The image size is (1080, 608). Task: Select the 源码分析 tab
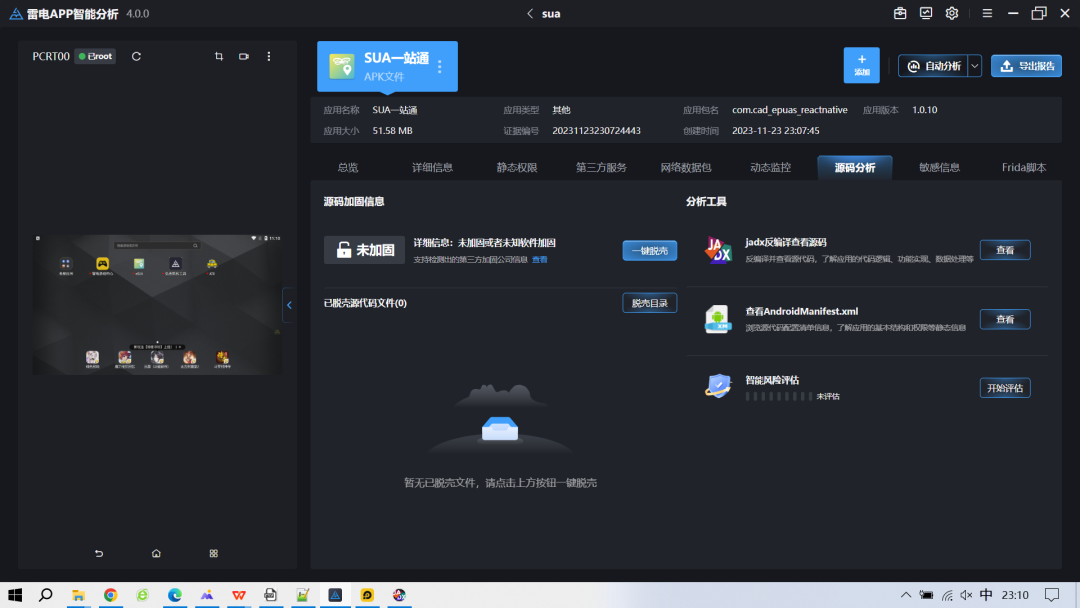click(855, 167)
